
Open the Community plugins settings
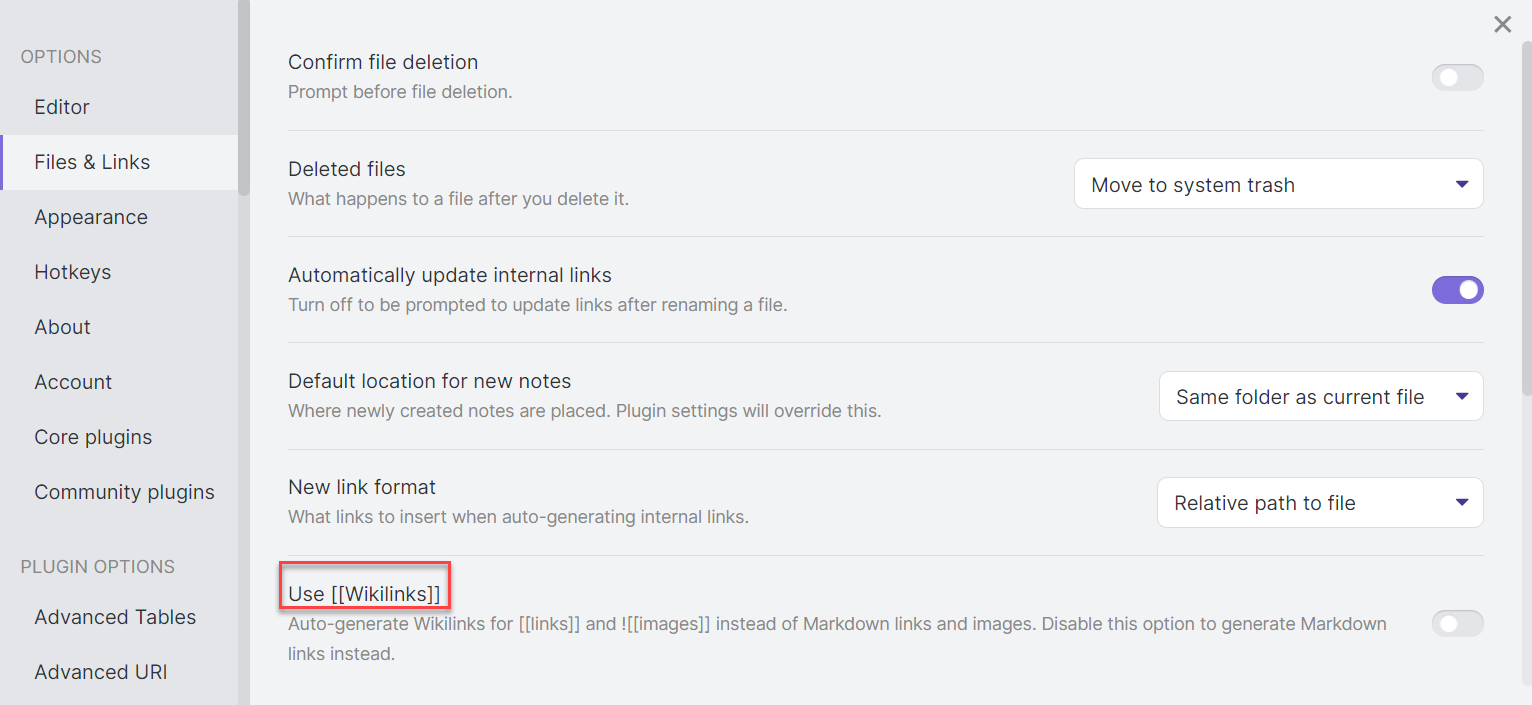coord(124,492)
